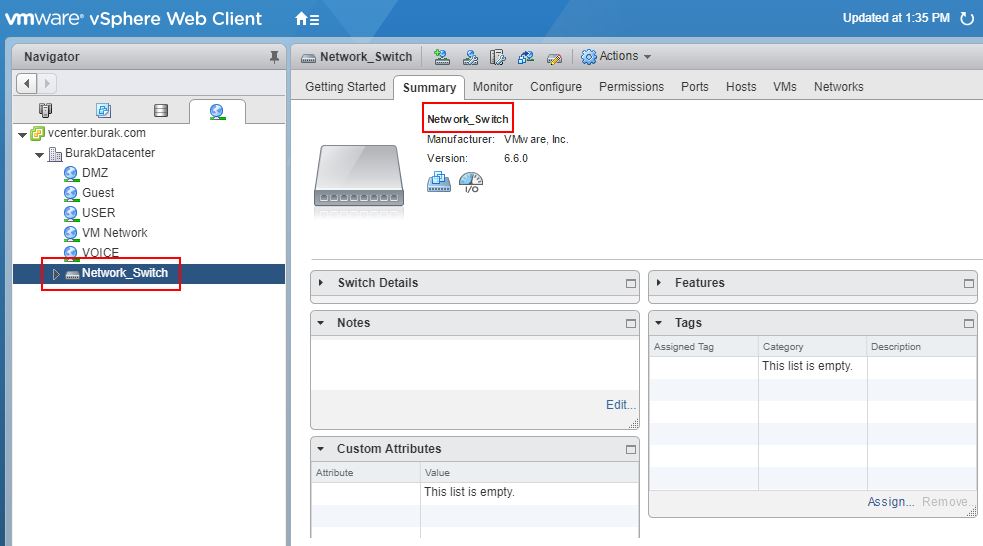Click the Network I/O Control gauge icon
Screen dimensions: 983x546
tap(471, 182)
